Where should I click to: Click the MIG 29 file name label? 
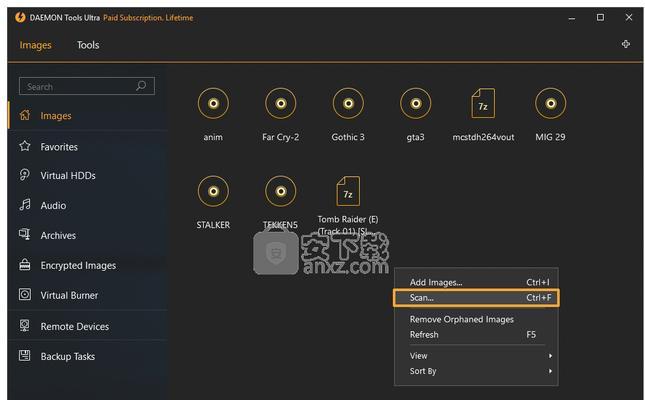[x=550, y=137]
